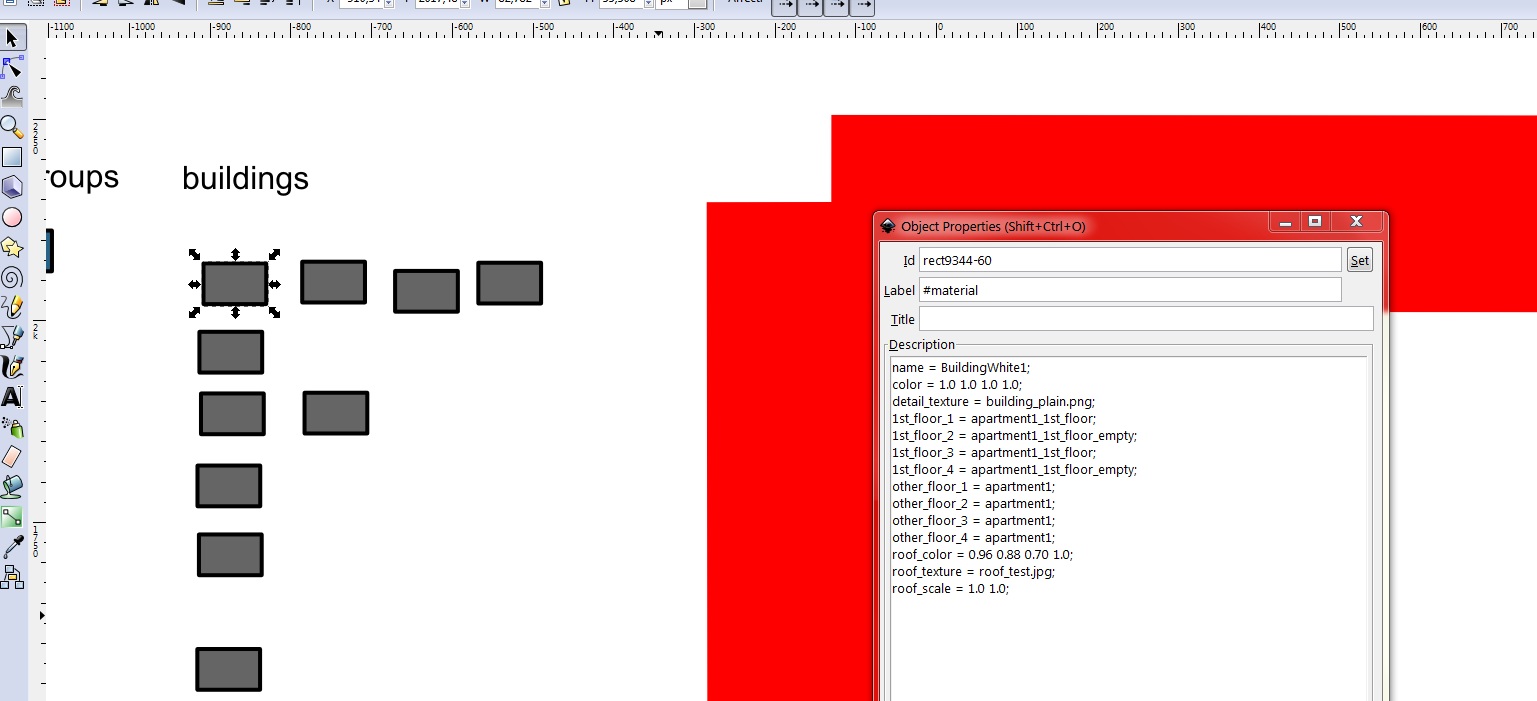Screen dimensions: 1537x701
Task: Select the Selector arrow tool
Action: pos(12,39)
